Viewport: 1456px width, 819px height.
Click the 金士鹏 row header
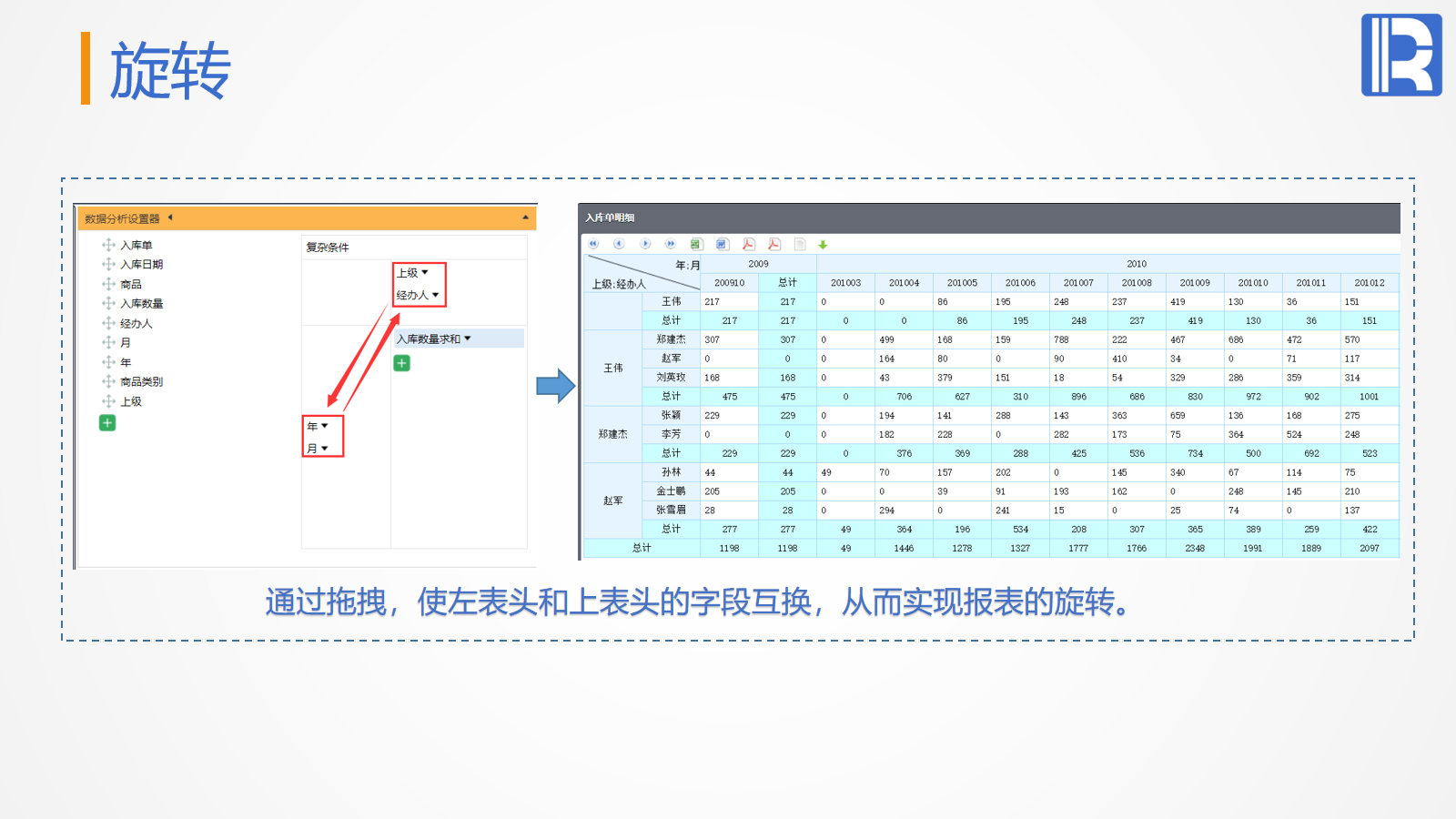[672, 491]
